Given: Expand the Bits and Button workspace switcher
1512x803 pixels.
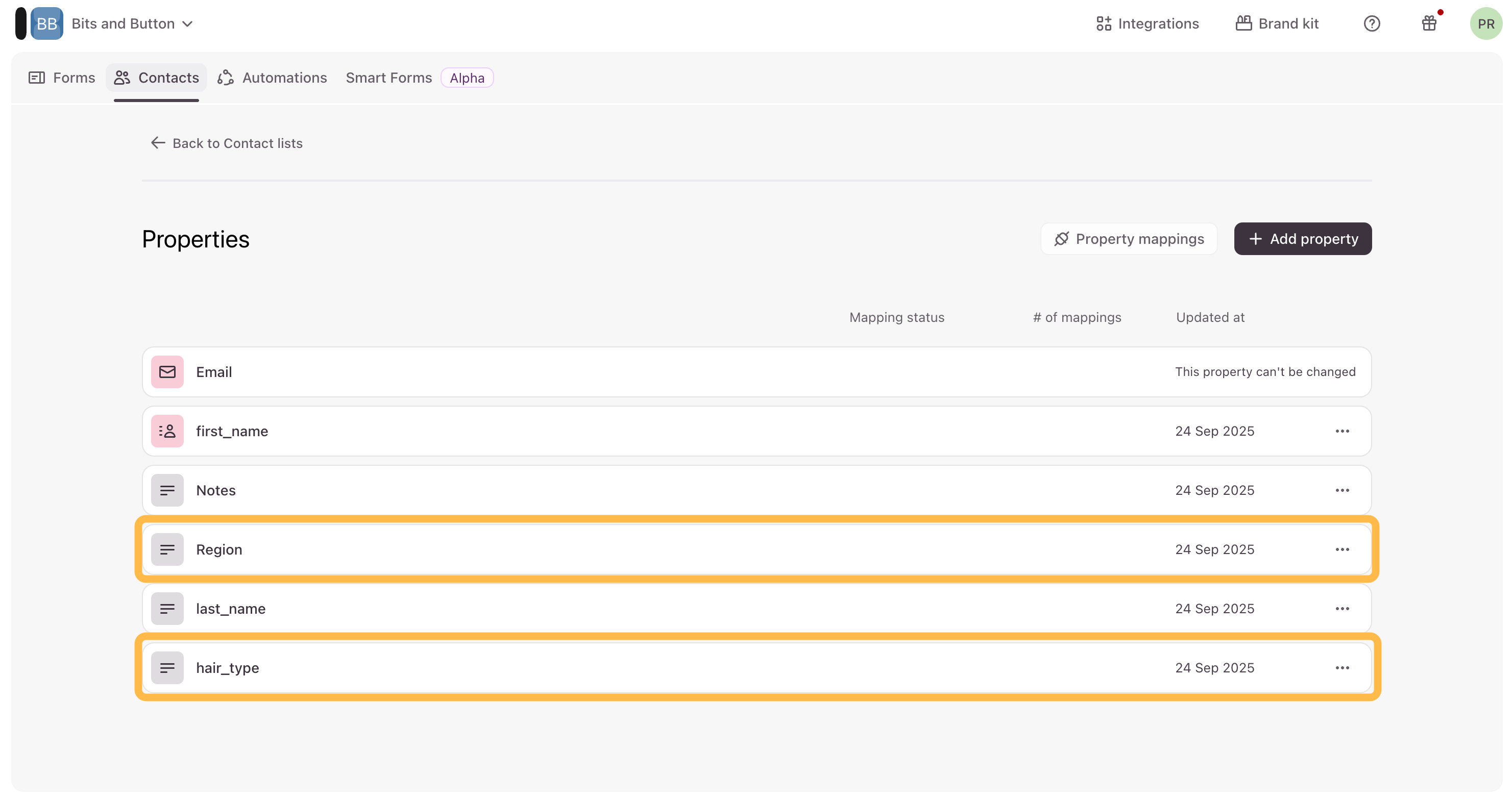Looking at the screenshot, I should tap(132, 23).
